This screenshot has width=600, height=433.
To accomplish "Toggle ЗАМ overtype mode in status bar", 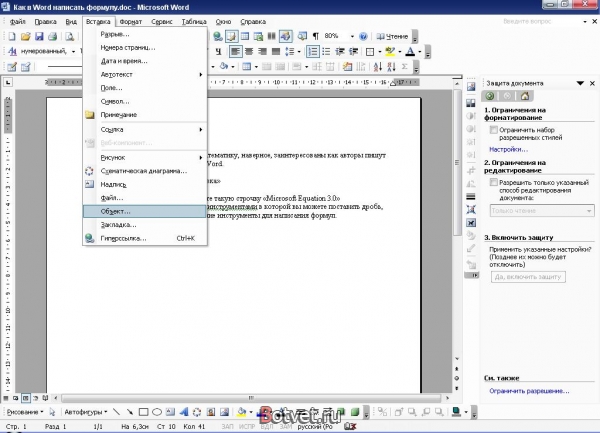I will (x=285, y=426).
